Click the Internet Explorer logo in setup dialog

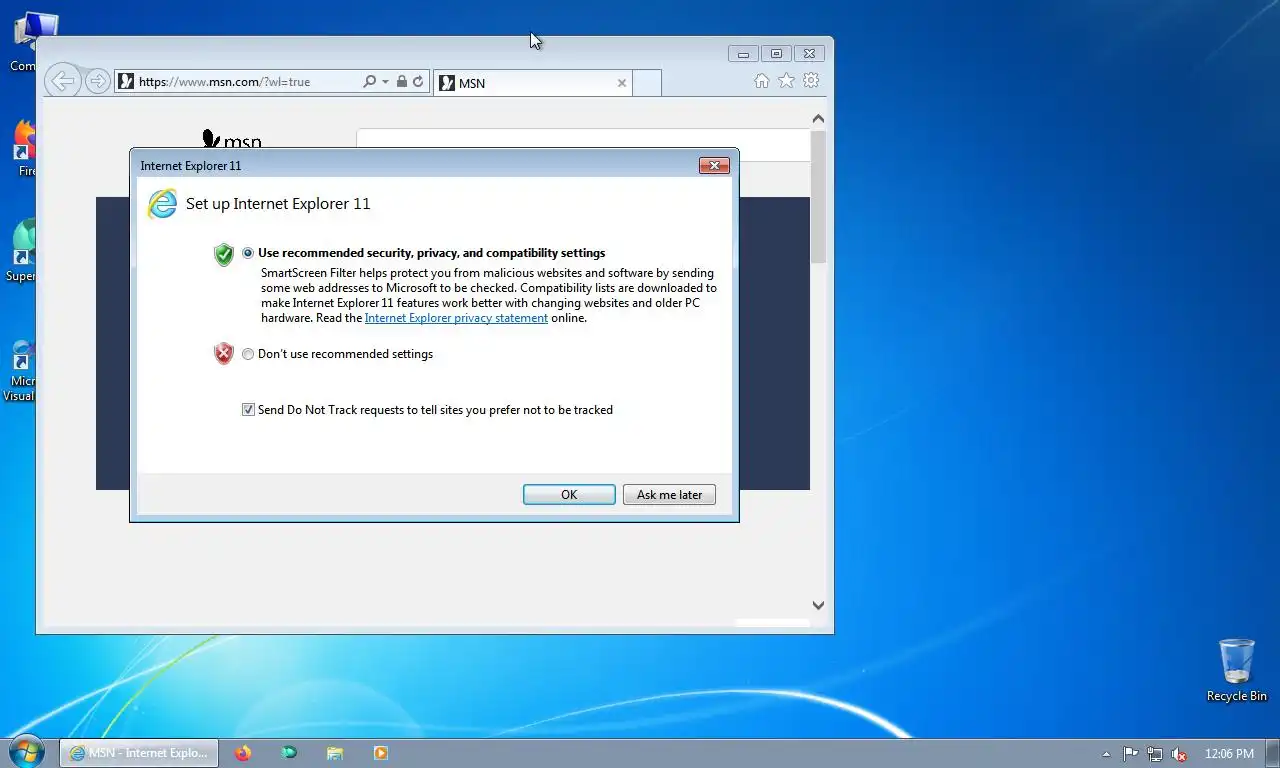162,204
